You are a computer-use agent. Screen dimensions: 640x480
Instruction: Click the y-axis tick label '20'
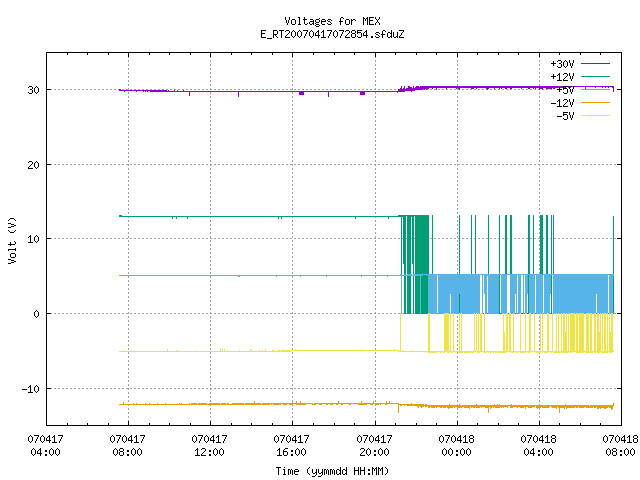[33, 165]
